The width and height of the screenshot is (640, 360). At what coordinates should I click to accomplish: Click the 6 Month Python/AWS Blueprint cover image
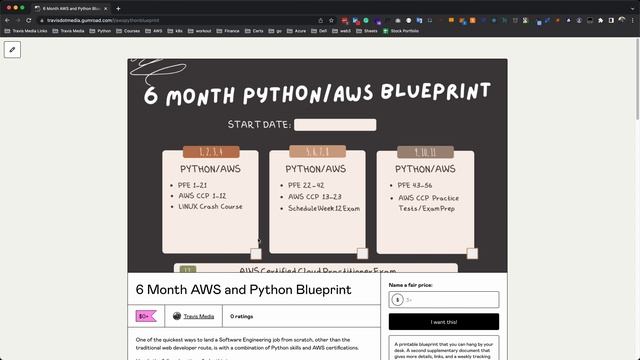pyautogui.click(x=318, y=165)
